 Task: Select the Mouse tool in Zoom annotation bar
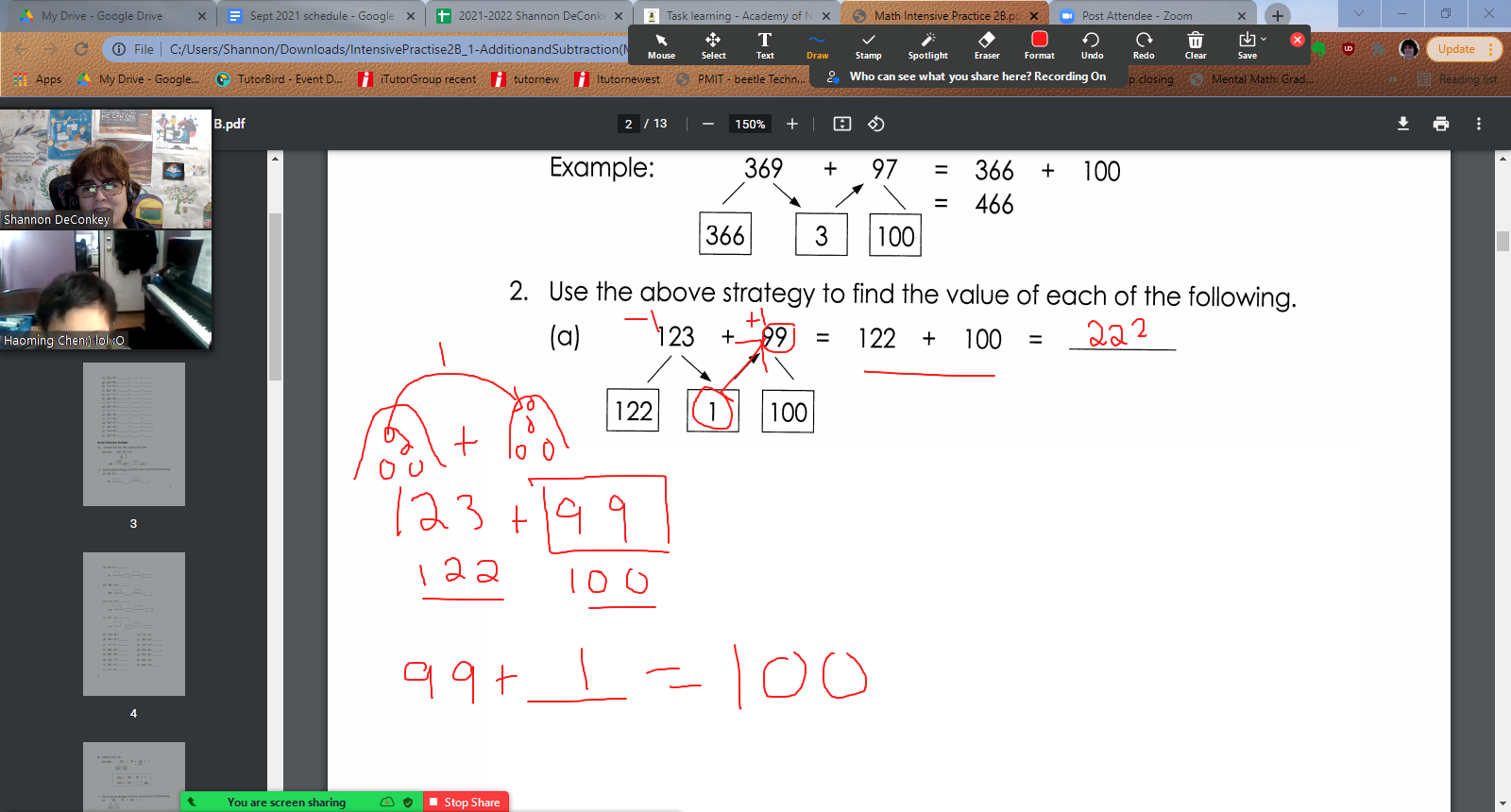pyautogui.click(x=661, y=45)
